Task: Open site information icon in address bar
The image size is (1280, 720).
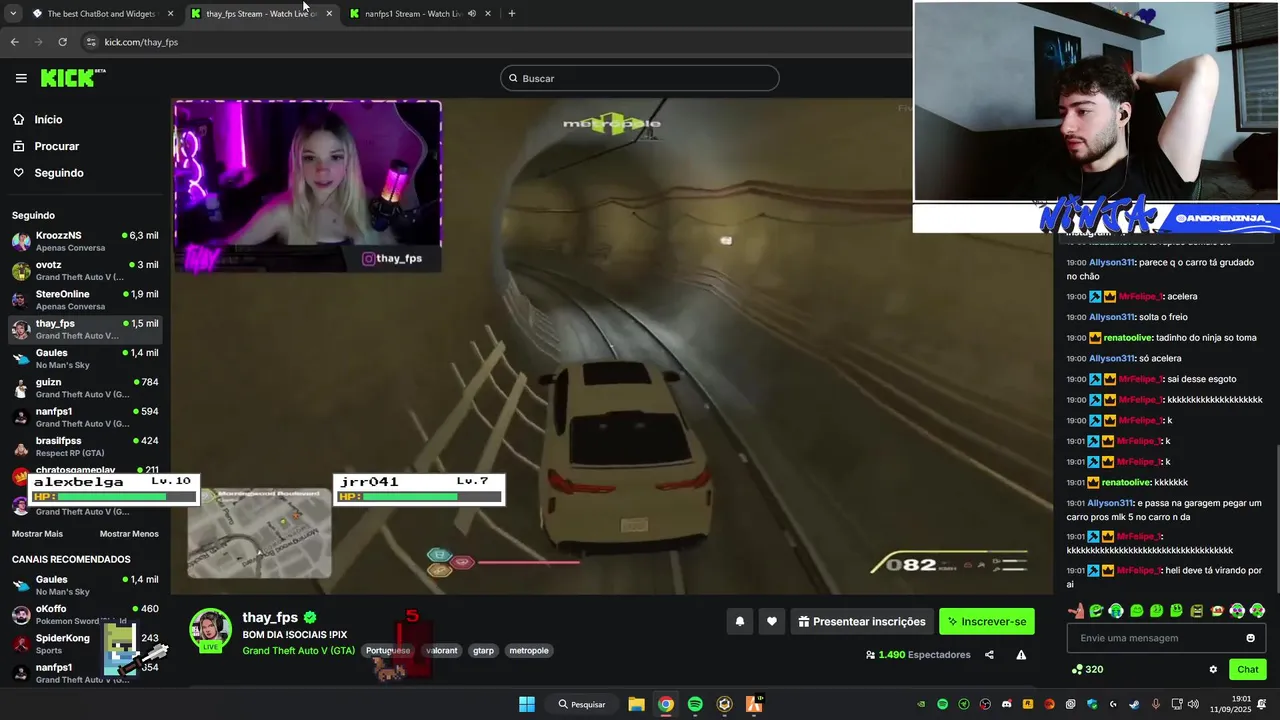Action: (x=91, y=42)
